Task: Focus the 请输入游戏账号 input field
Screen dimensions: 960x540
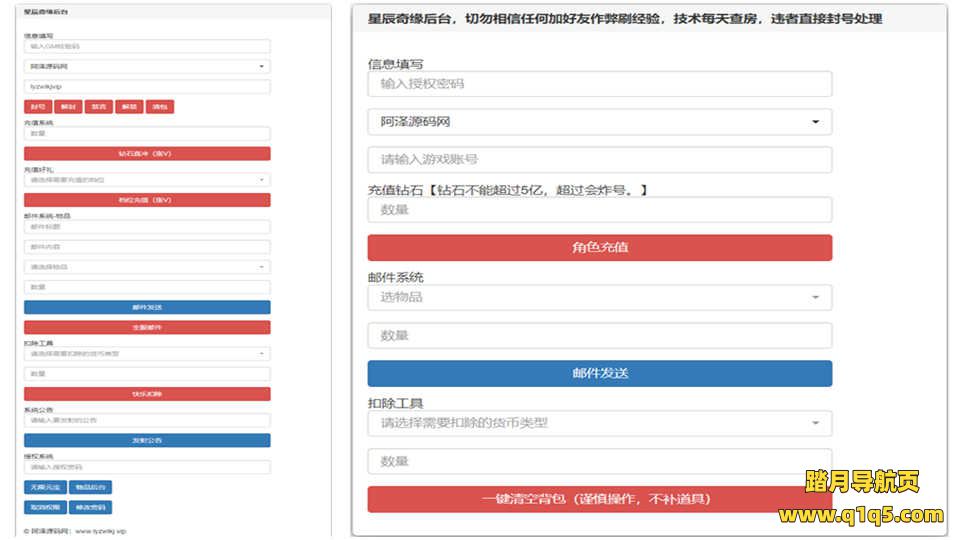Action: (599, 160)
